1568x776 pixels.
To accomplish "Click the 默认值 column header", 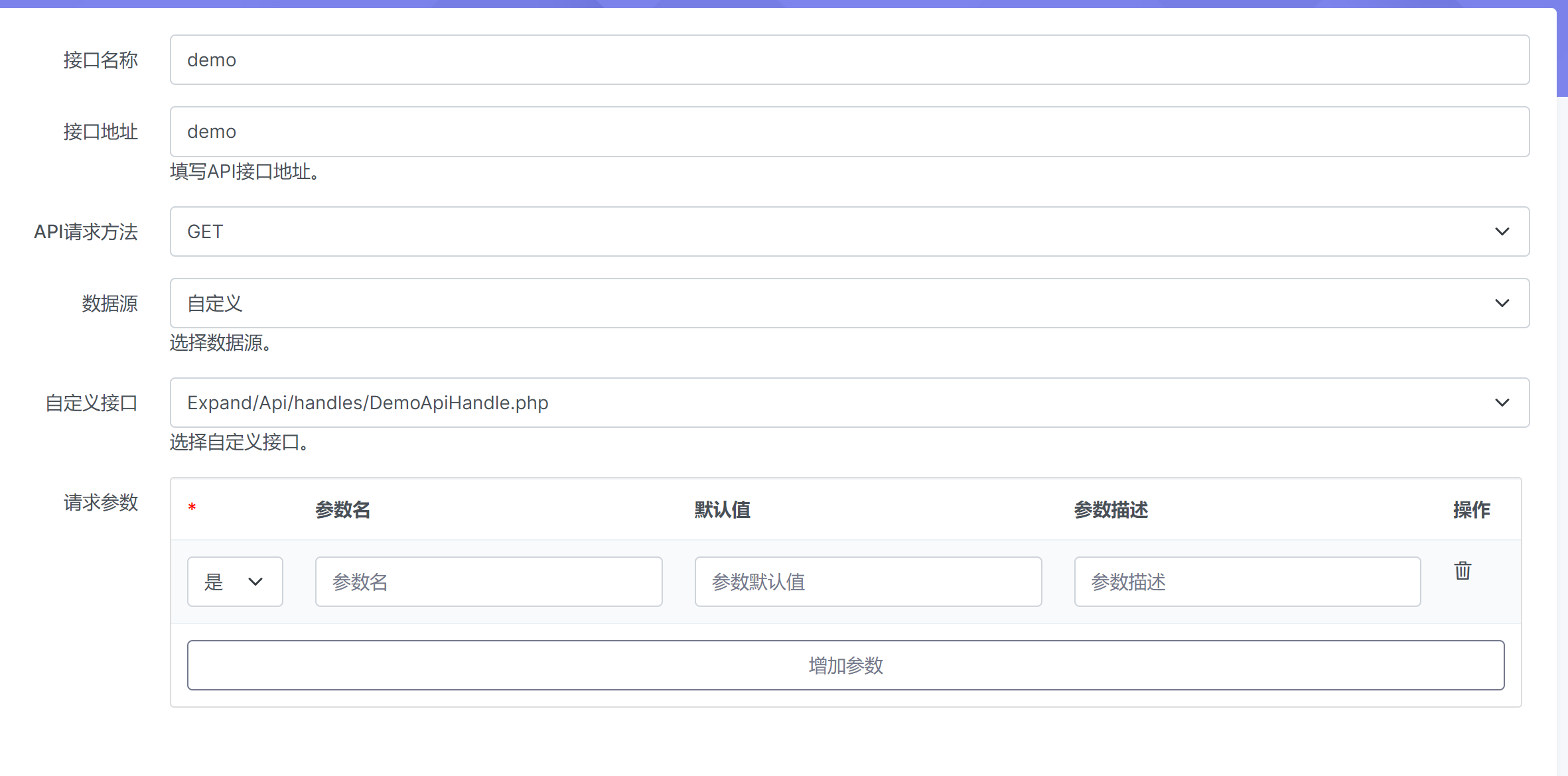I will tap(722, 509).
